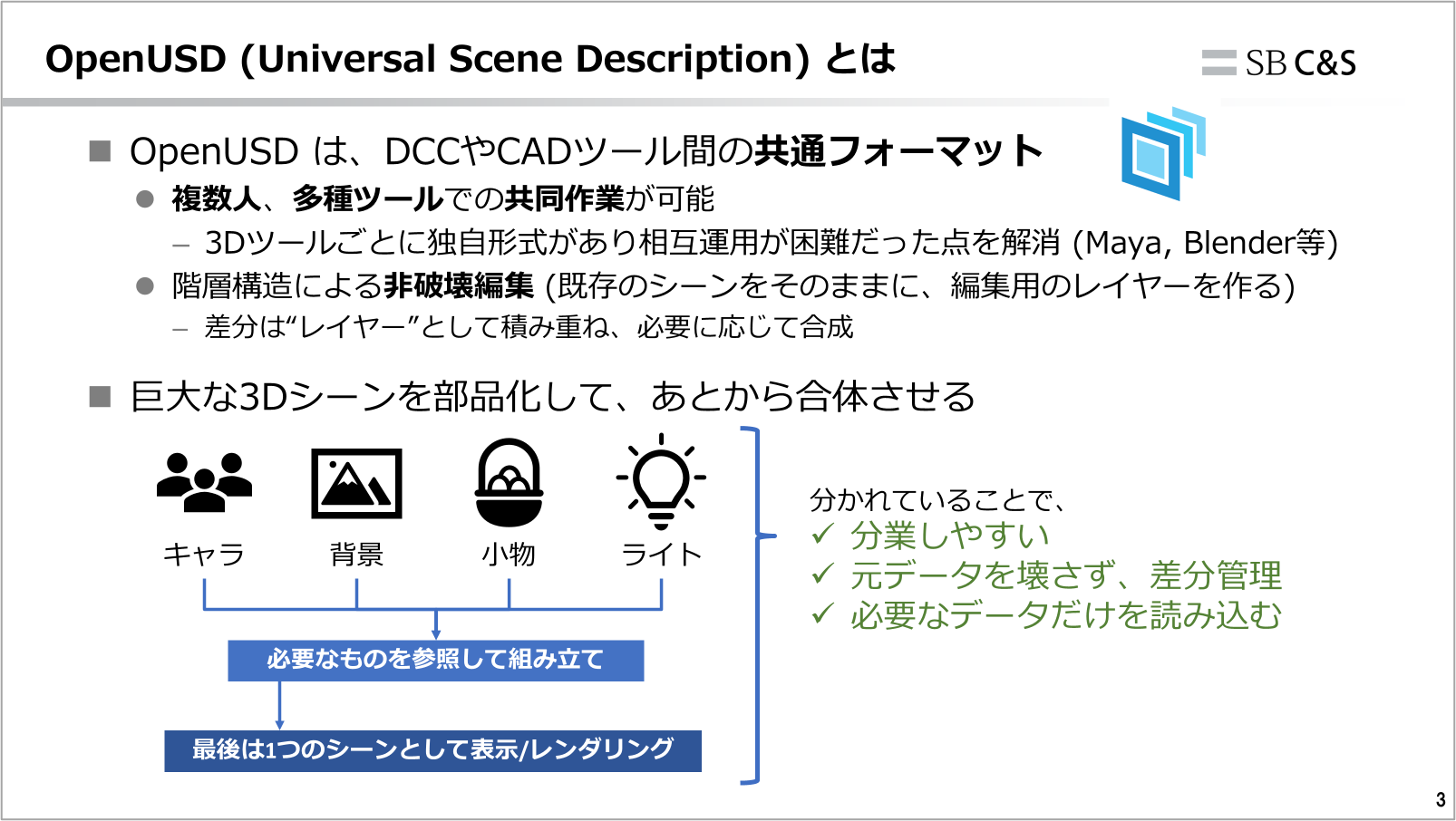Click the 背景 label under the picture icon

[356, 554]
